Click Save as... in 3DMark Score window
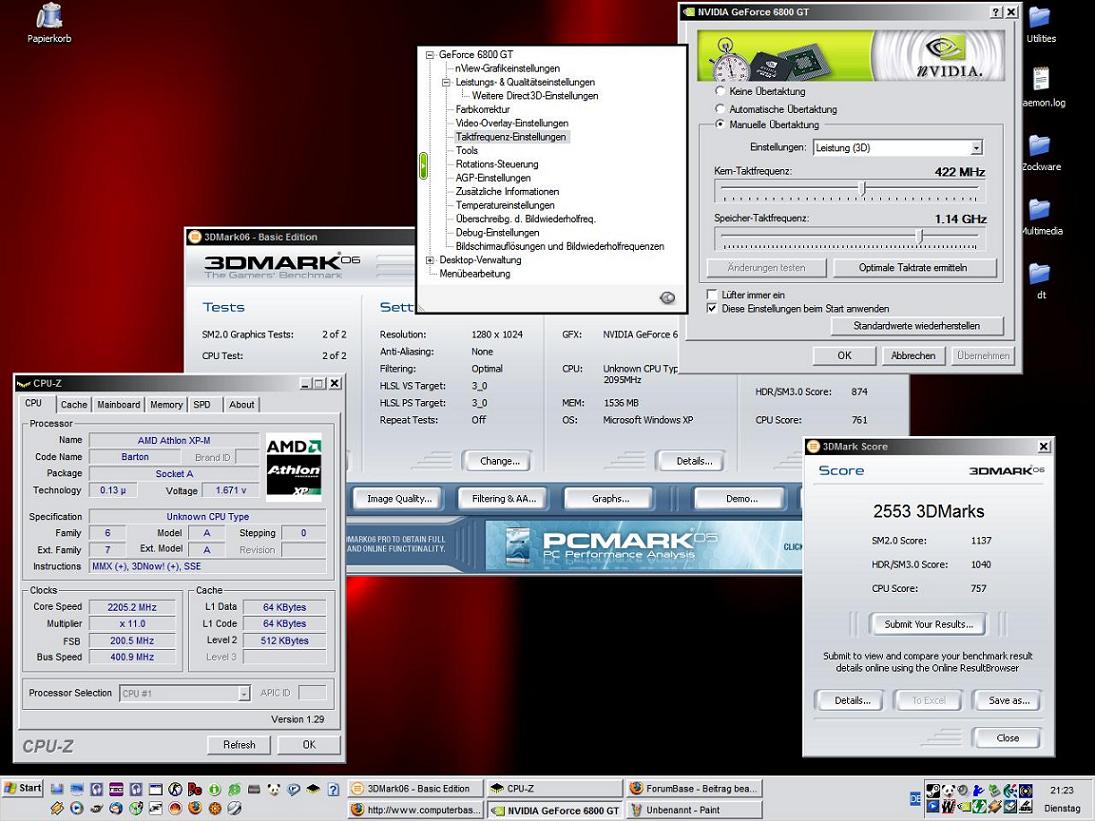 (x=1008, y=700)
